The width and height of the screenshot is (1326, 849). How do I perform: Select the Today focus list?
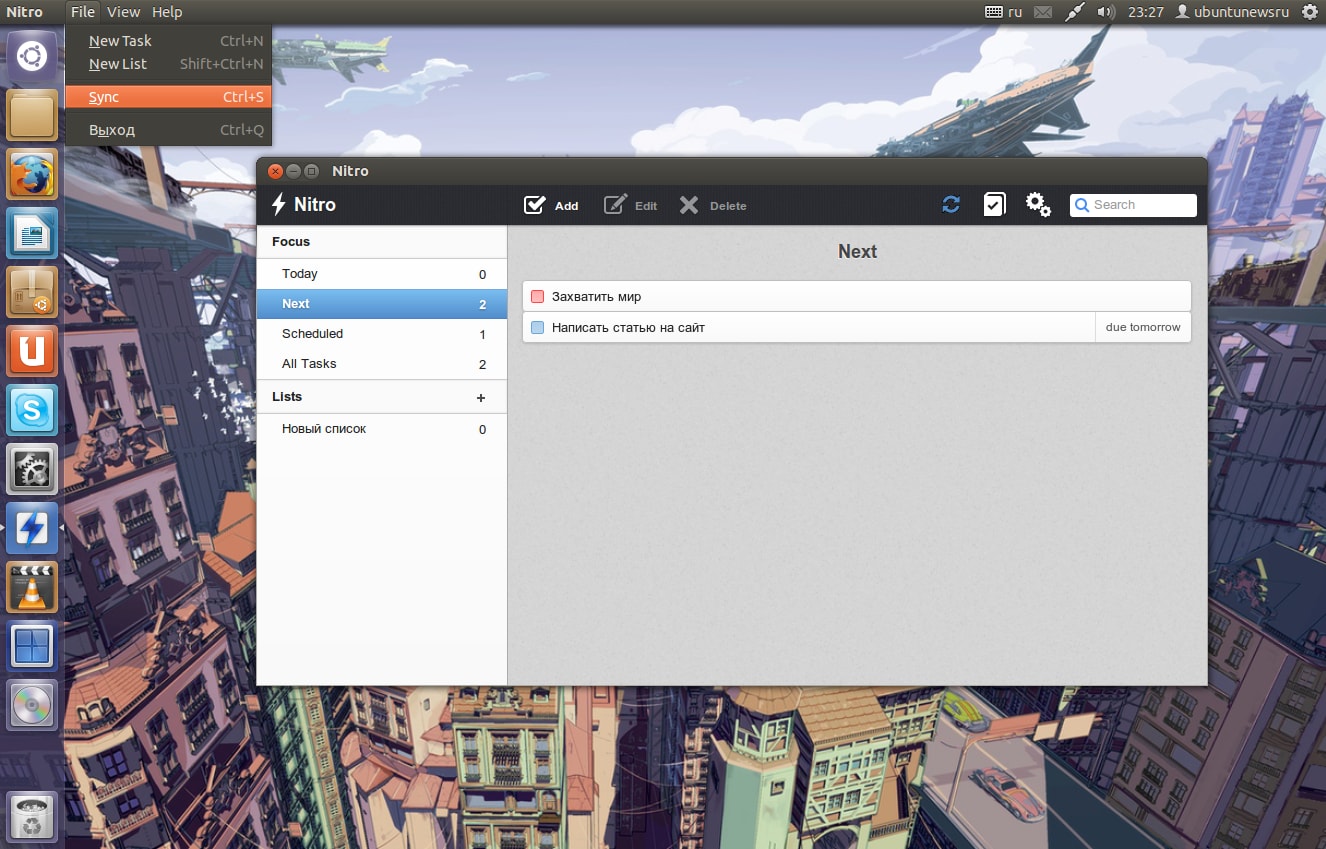(382, 274)
